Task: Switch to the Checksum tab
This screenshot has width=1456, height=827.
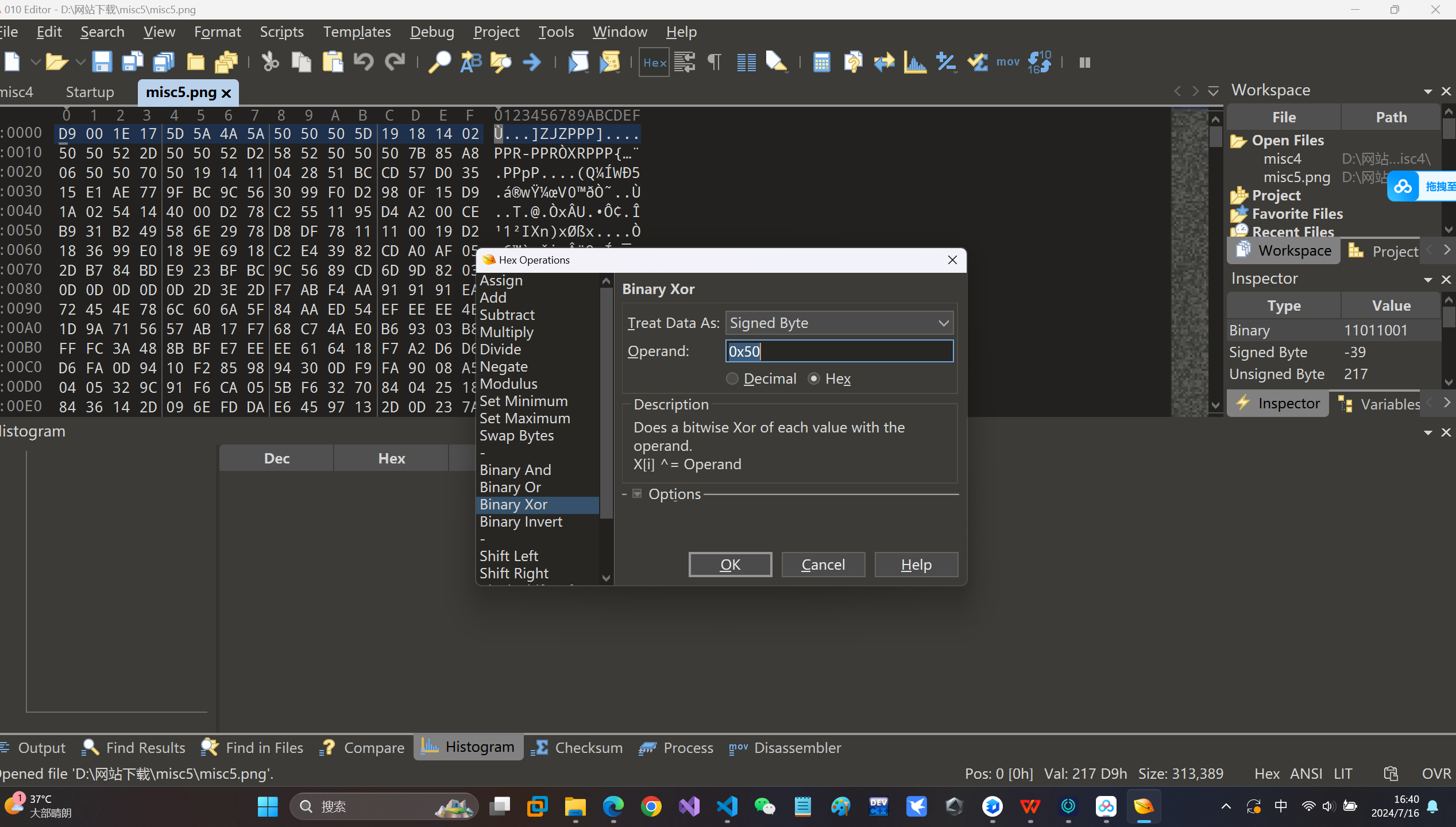Action: (577, 748)
